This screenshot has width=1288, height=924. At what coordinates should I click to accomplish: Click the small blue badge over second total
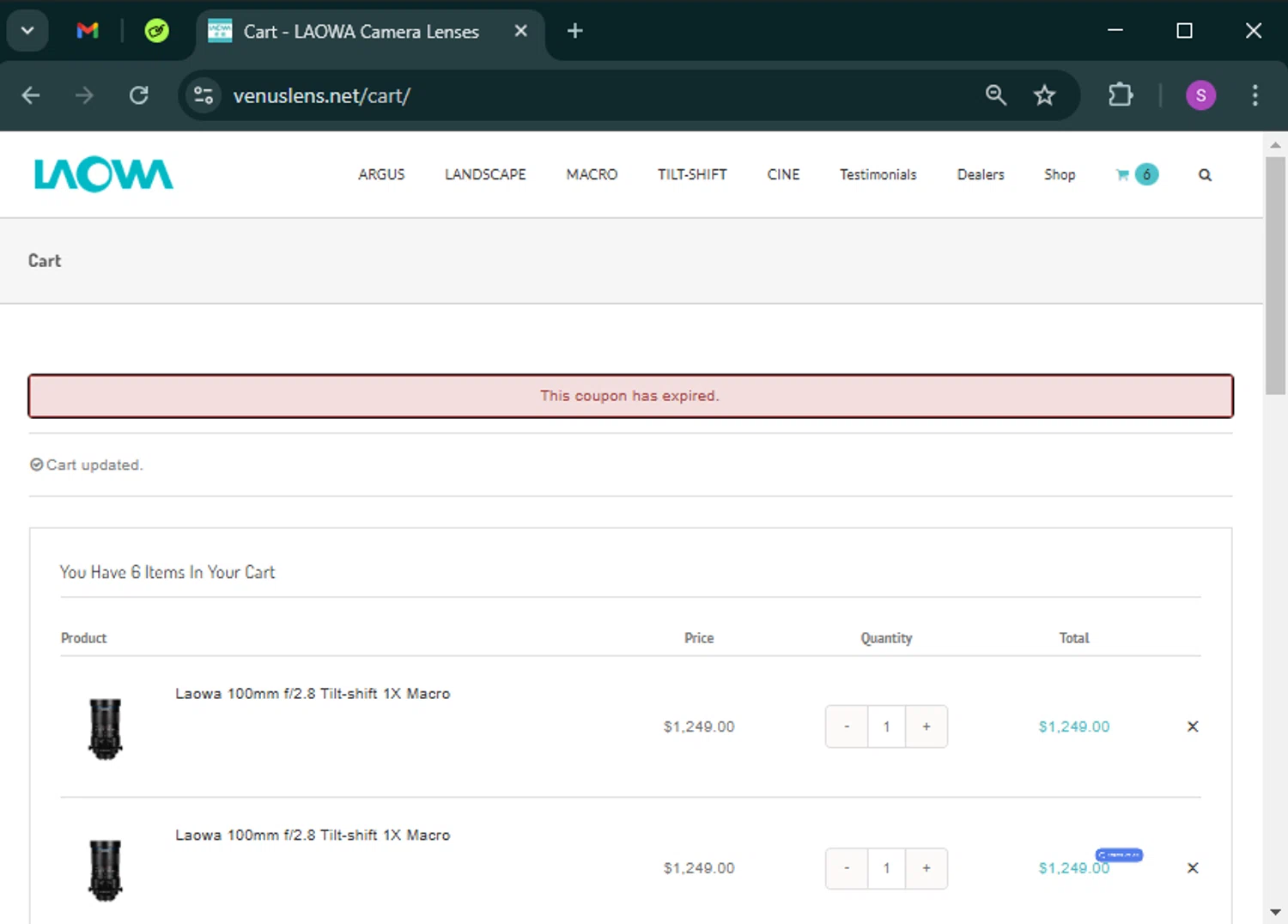click(1119, 854)
